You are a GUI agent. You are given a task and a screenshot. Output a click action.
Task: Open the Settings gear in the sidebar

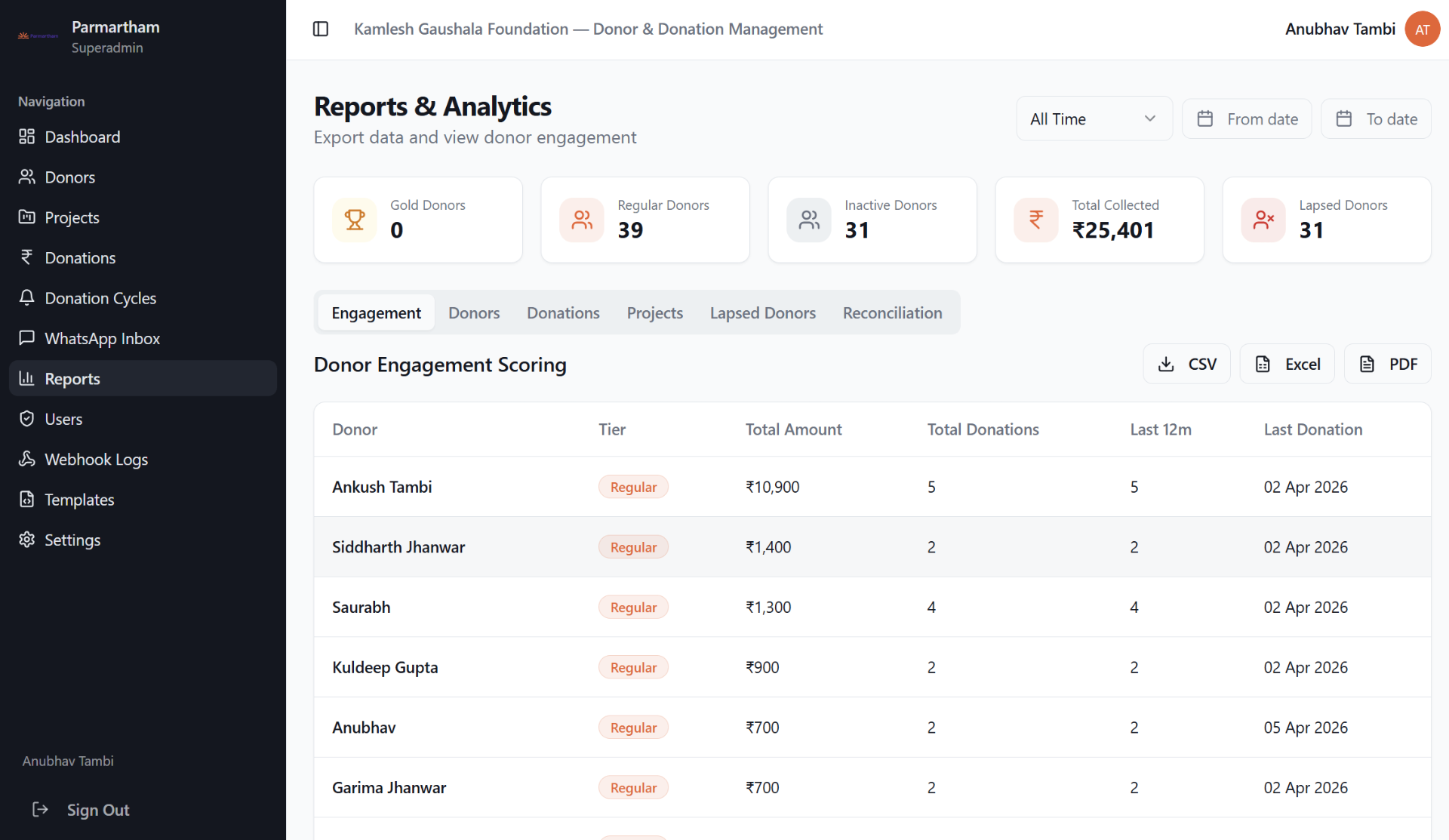(x=27, y=540)
